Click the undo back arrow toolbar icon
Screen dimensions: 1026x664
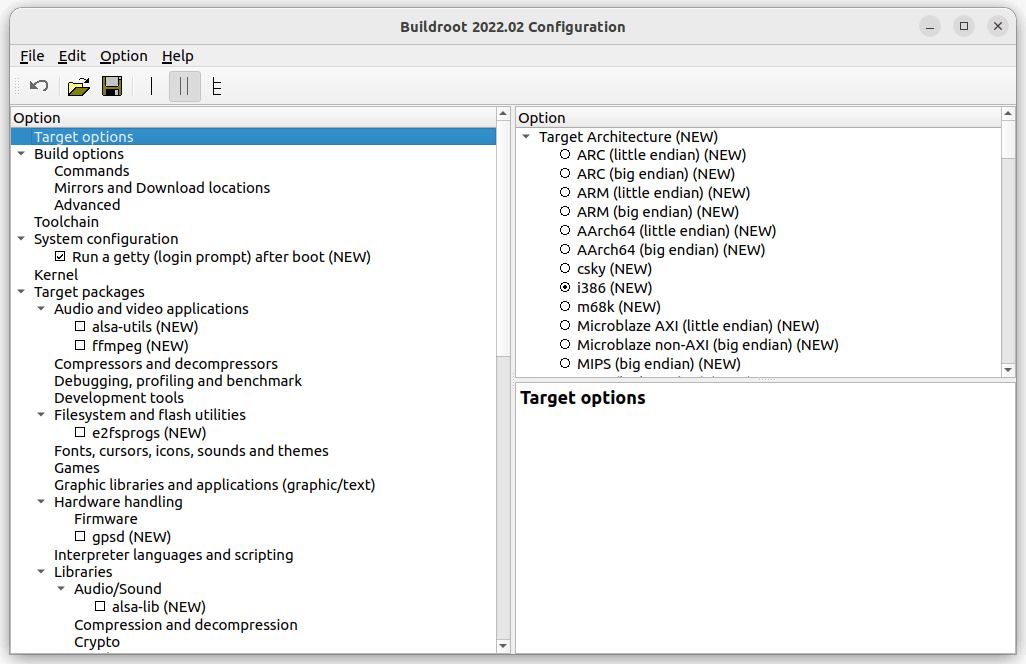[x=39, y=87]
